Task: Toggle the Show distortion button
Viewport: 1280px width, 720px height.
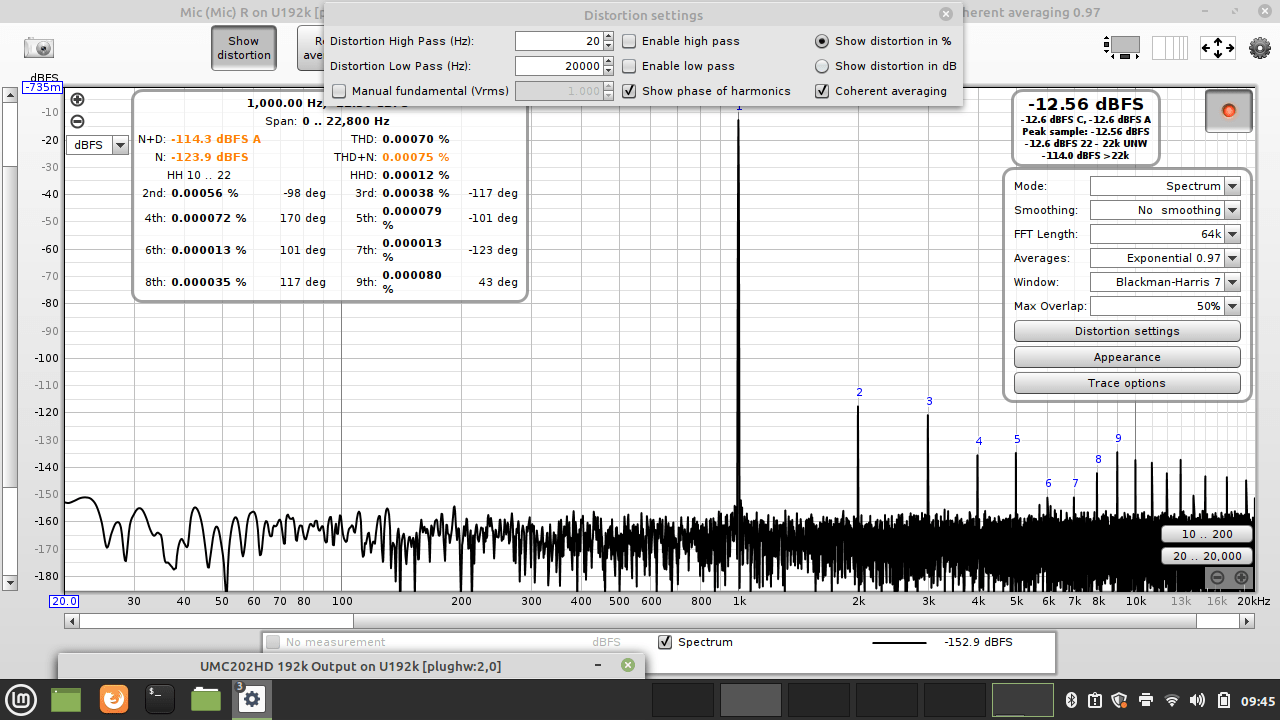Action: click(244, 48)
